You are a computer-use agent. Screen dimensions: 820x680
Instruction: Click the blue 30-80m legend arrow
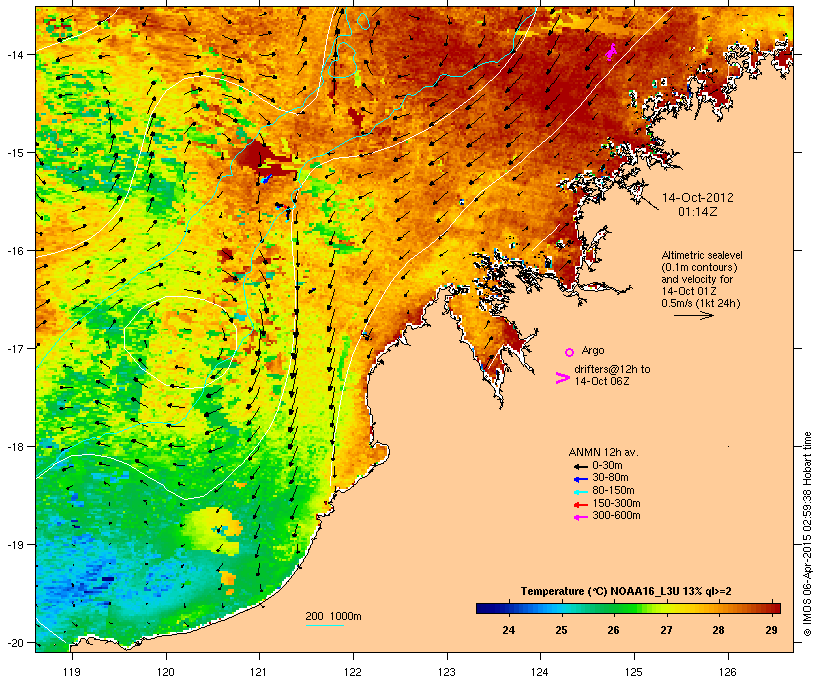click(580, 479)
